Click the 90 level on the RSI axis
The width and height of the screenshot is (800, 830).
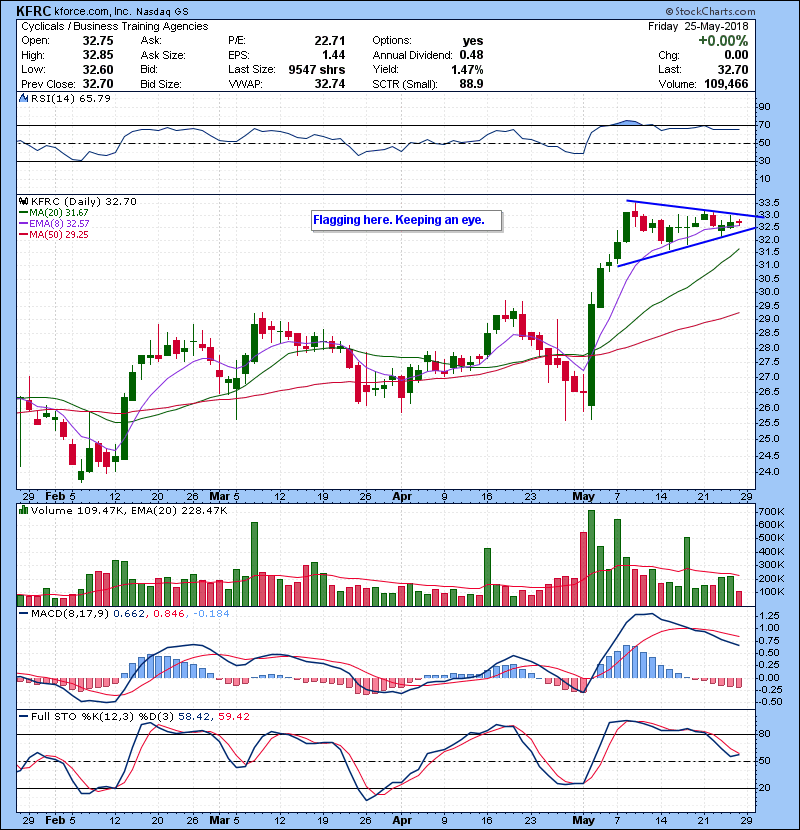coord(765,107)
